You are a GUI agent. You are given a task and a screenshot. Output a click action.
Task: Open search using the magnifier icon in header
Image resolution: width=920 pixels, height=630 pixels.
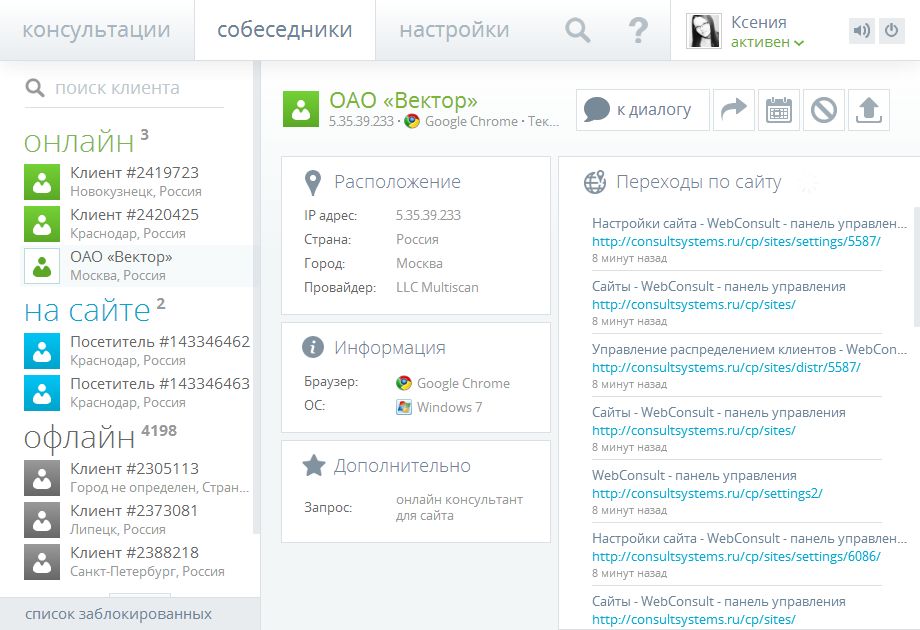pyautogui.click(x=576, y=30)
